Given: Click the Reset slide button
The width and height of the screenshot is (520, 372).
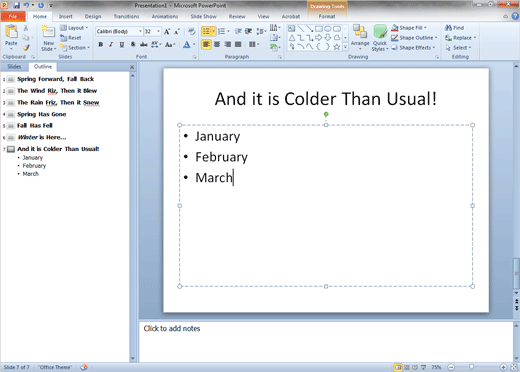Looking at the screenshot, I should [x=71, y=38].
